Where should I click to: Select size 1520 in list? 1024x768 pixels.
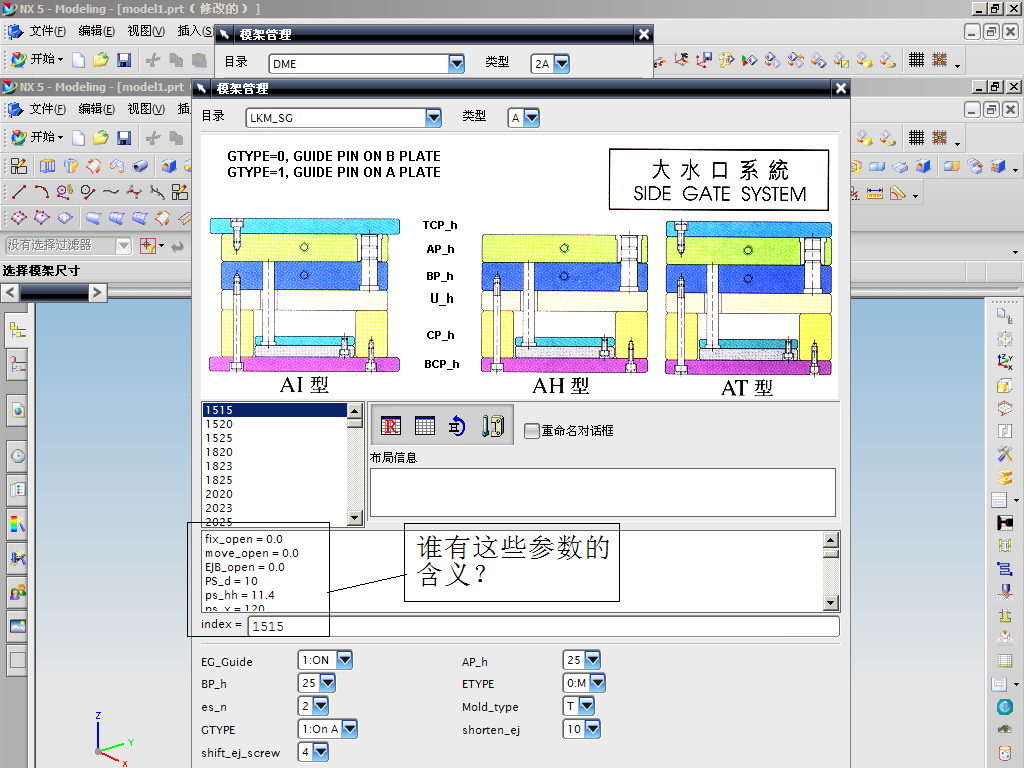tap(274, 424)
